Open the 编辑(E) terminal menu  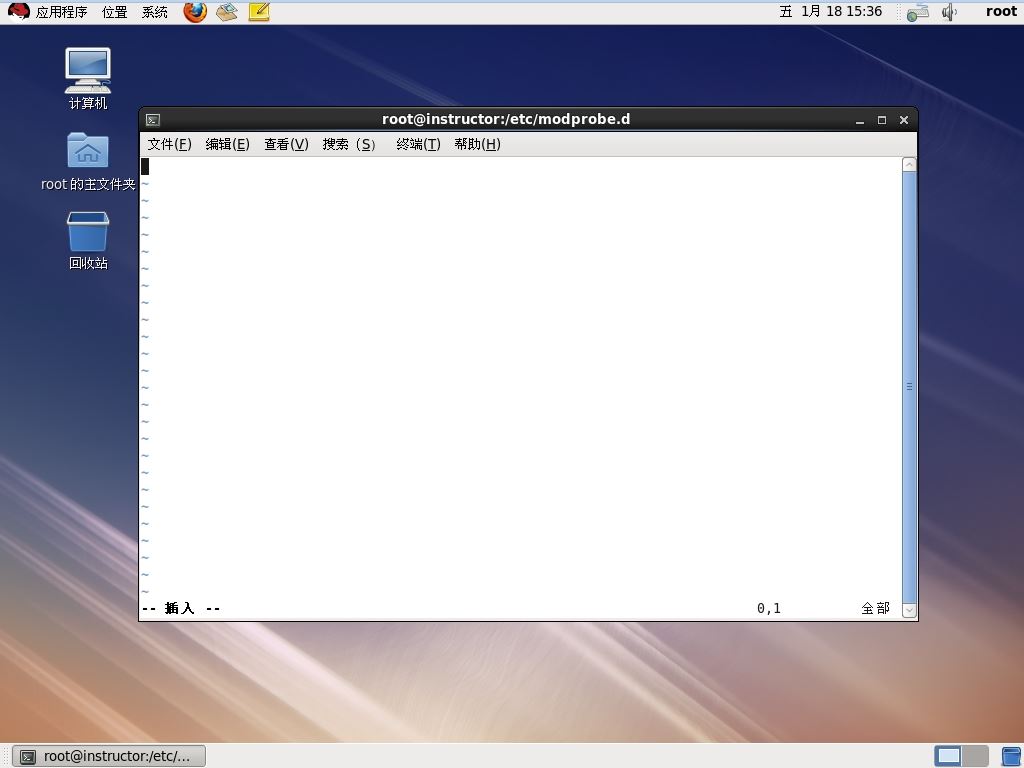pos(227,144)
